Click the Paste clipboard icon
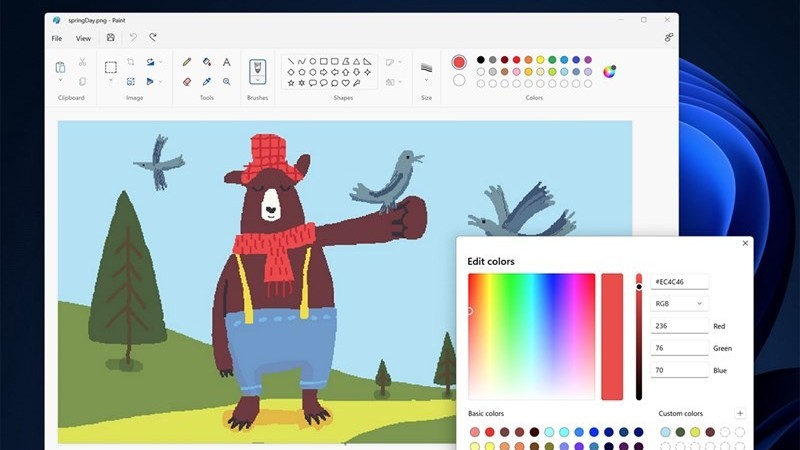This screenshot has width=800, height=450. (60, 67)
